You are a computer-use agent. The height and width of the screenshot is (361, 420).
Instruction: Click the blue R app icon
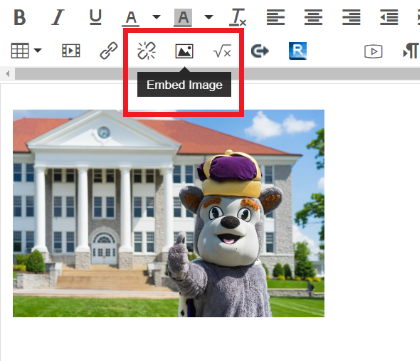click(x=298, y=51)
